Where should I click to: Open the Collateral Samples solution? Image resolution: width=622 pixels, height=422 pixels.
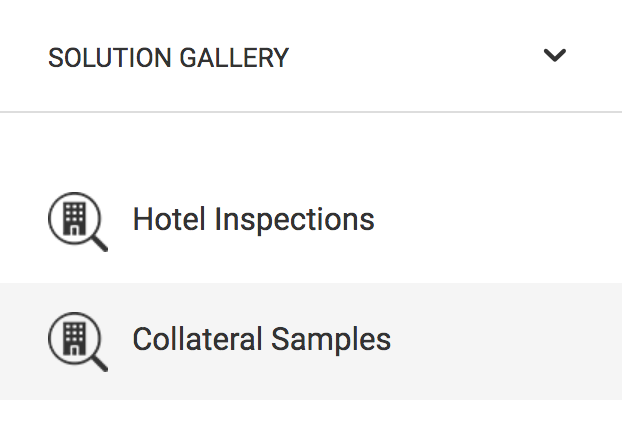[262, 340]
